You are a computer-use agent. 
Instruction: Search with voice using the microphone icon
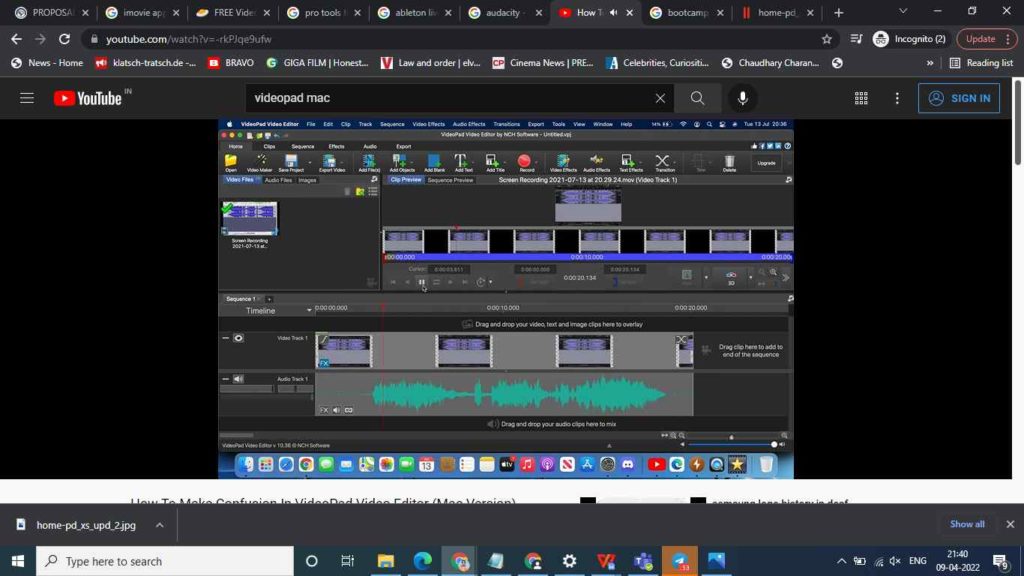pyautogui.click(x=743, y=98)
